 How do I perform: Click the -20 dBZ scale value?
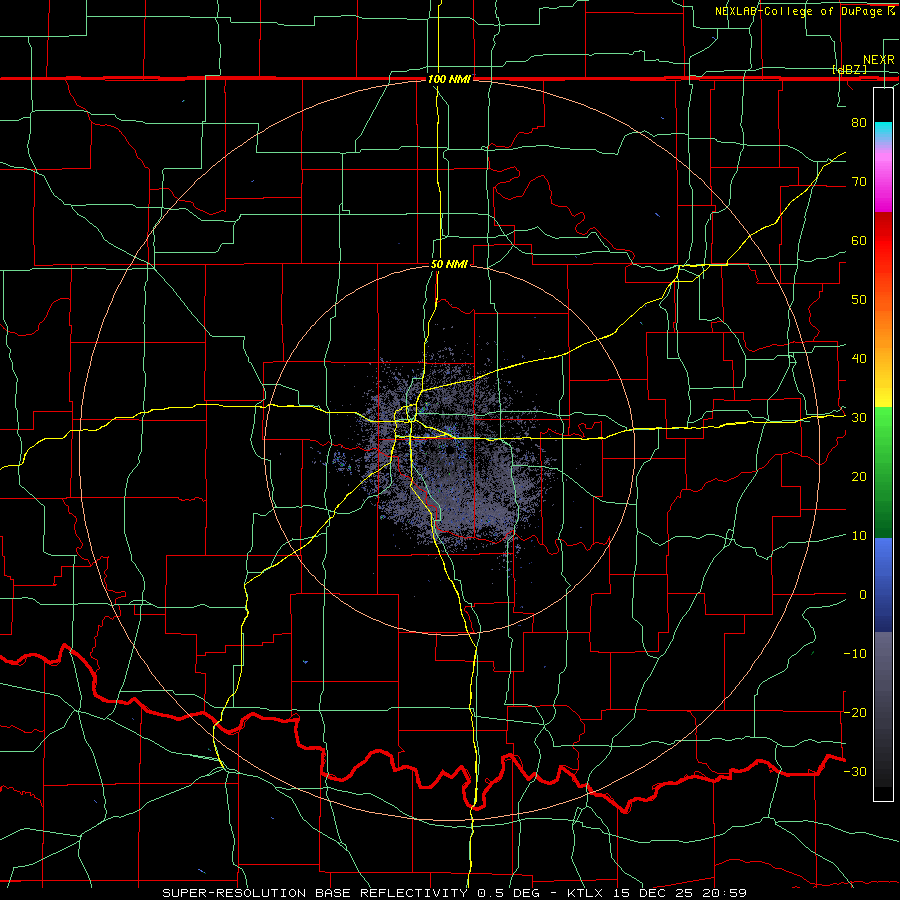[x=855, y=712]
